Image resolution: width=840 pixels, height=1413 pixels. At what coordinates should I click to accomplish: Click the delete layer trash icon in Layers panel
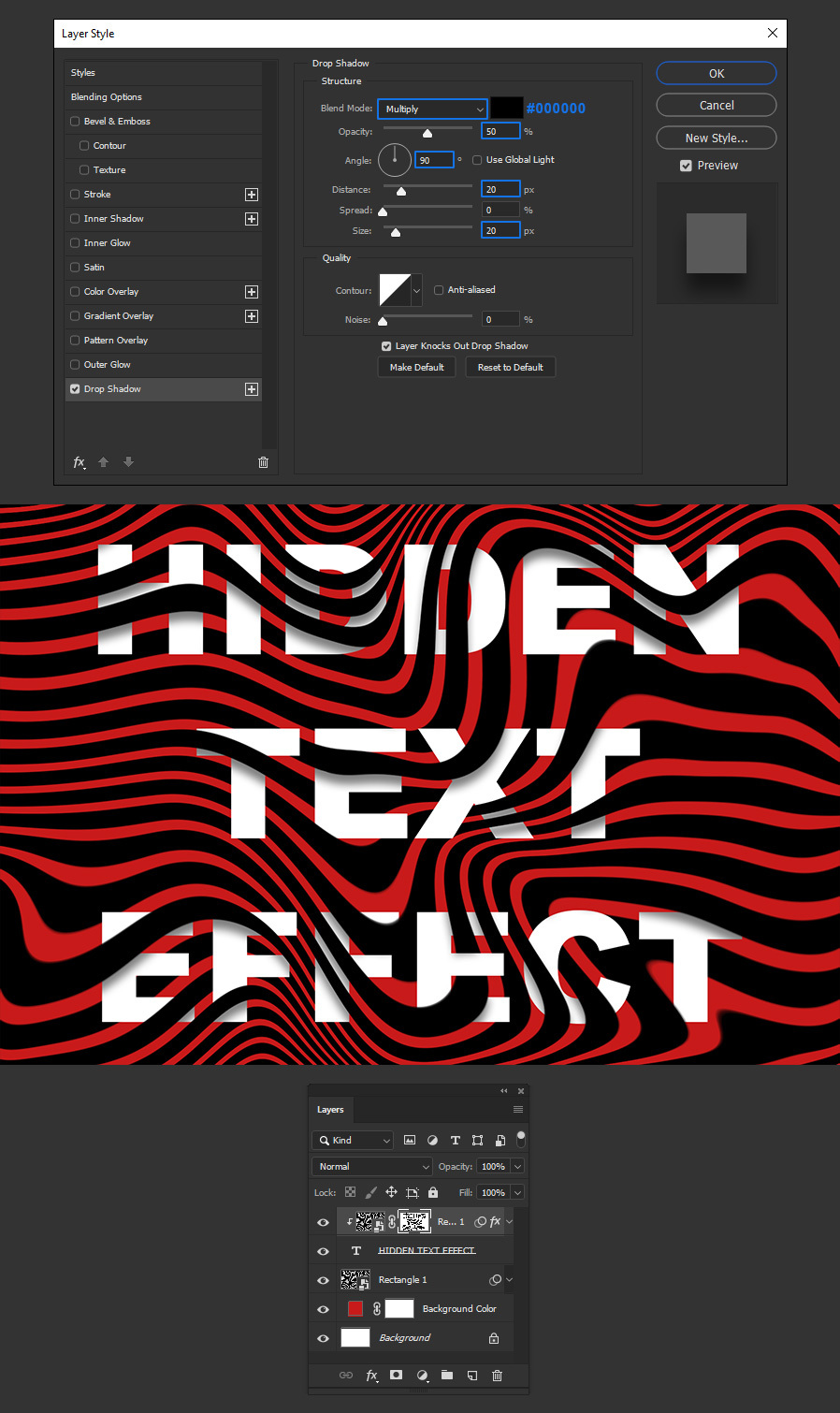497,1375
